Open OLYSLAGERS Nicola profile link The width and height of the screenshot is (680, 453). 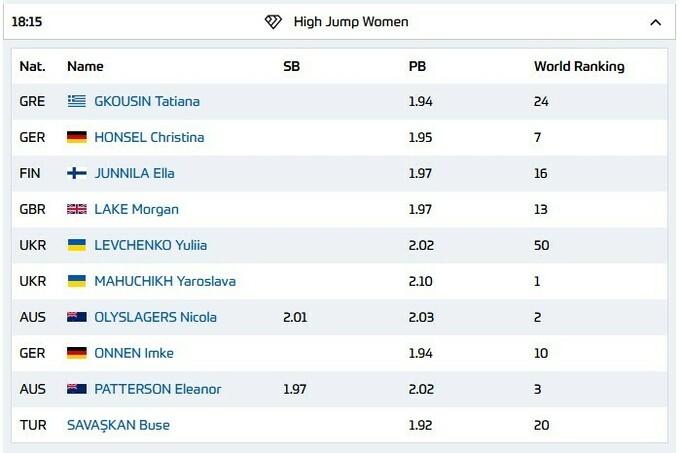[x=155, y=317]
